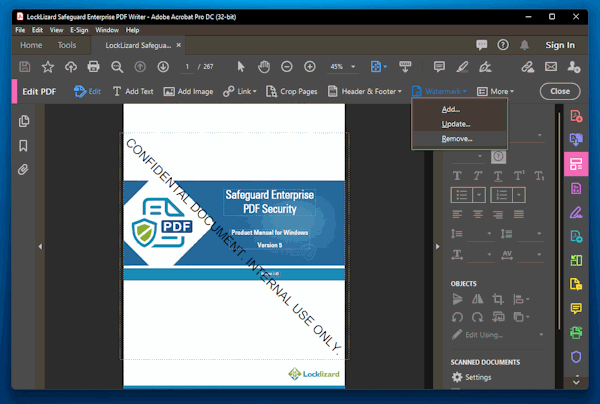Toggle subscript text format button
The height and width of the screenshot is (404, 600).
click(x=539, y=176)
